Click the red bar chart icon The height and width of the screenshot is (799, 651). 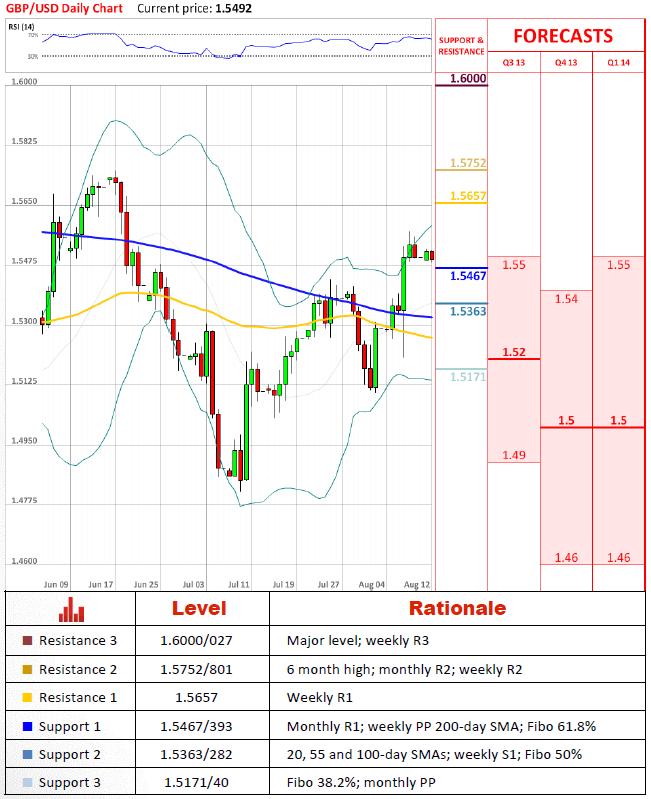pyautogui.click(x=71, y=609)
